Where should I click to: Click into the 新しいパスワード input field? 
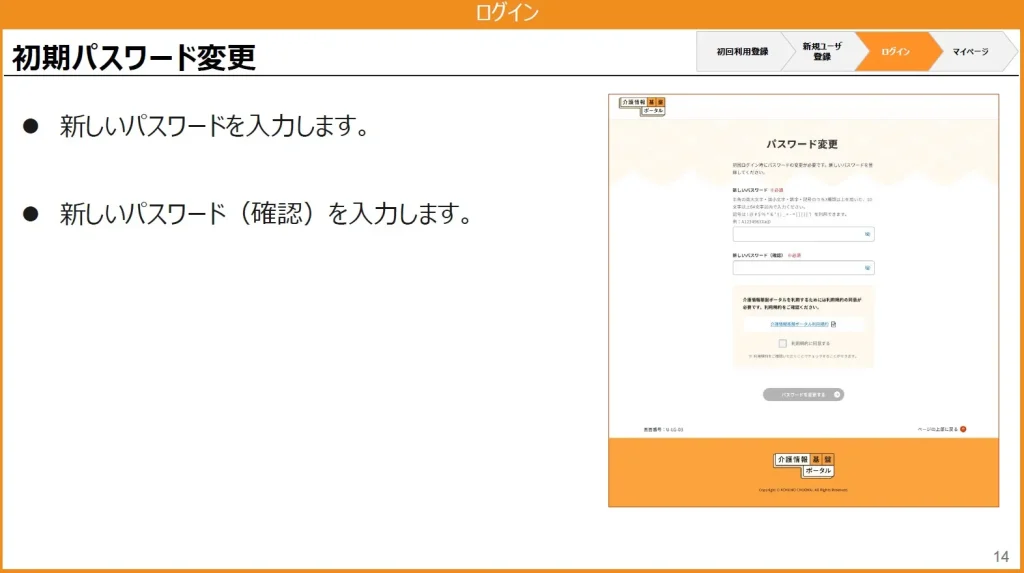(796, 235)
